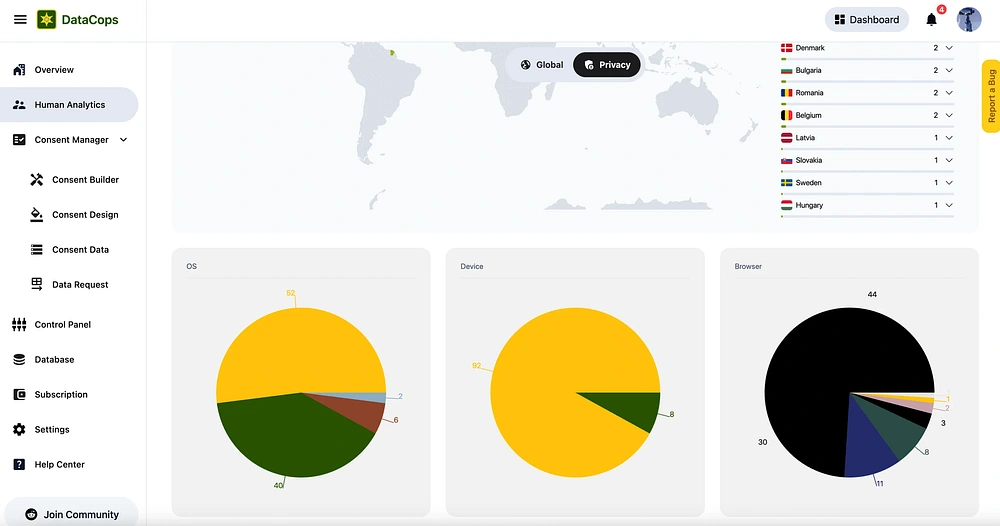Open the hamburger menu icon
This screenshot has width=1000, height=526.
coord(20,20)
